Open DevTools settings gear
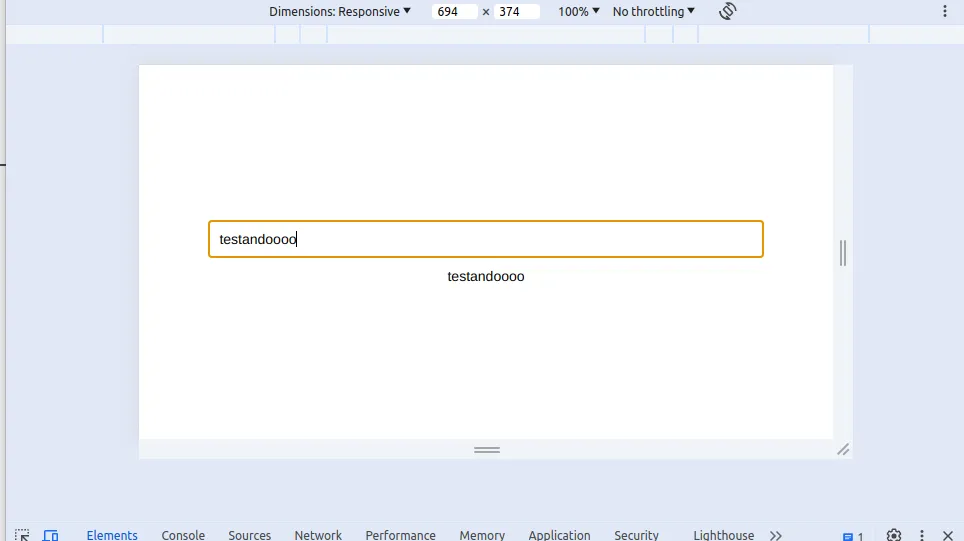The width and height of the screenshot is (964, 541). point(894,535)
